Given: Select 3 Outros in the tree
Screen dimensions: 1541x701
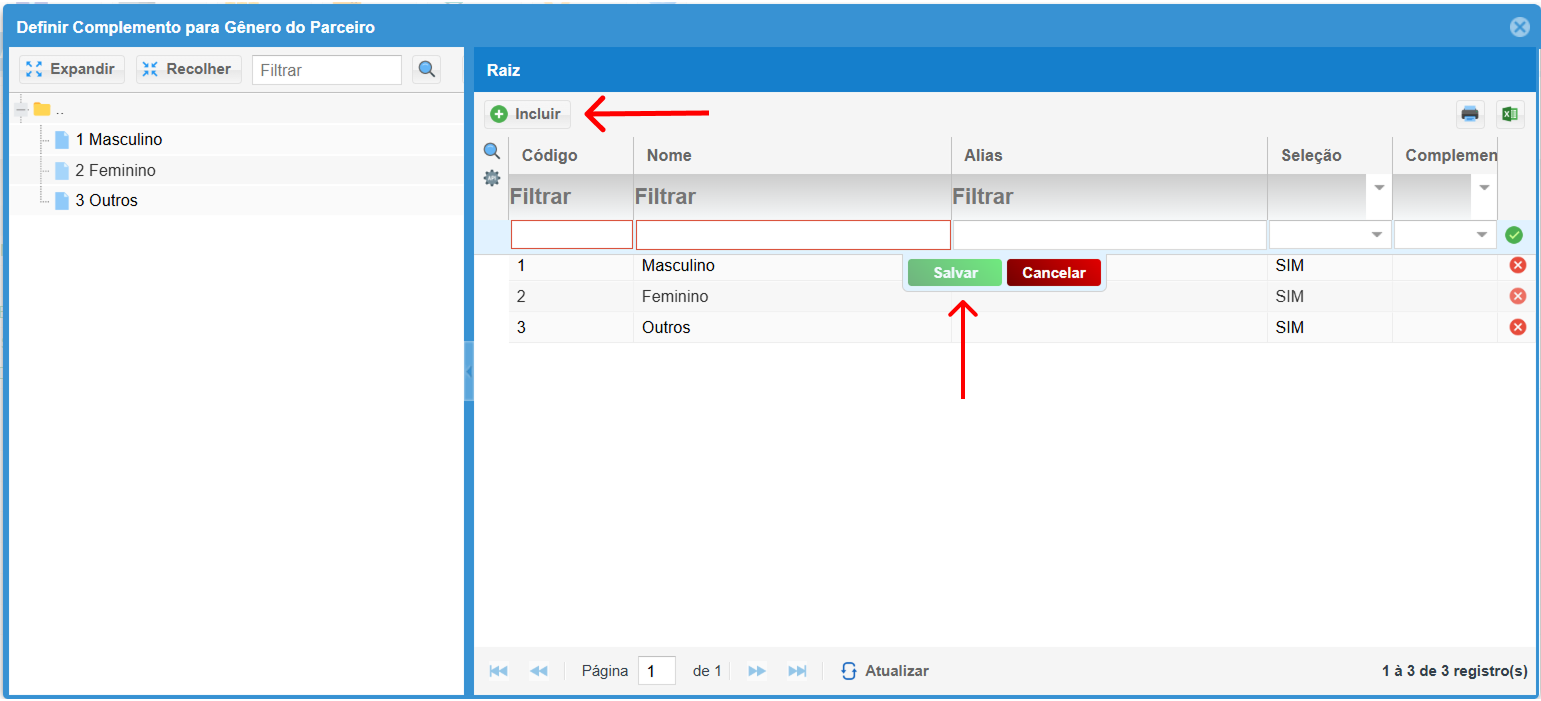Looking at the screenshot, I should [106, 200].
